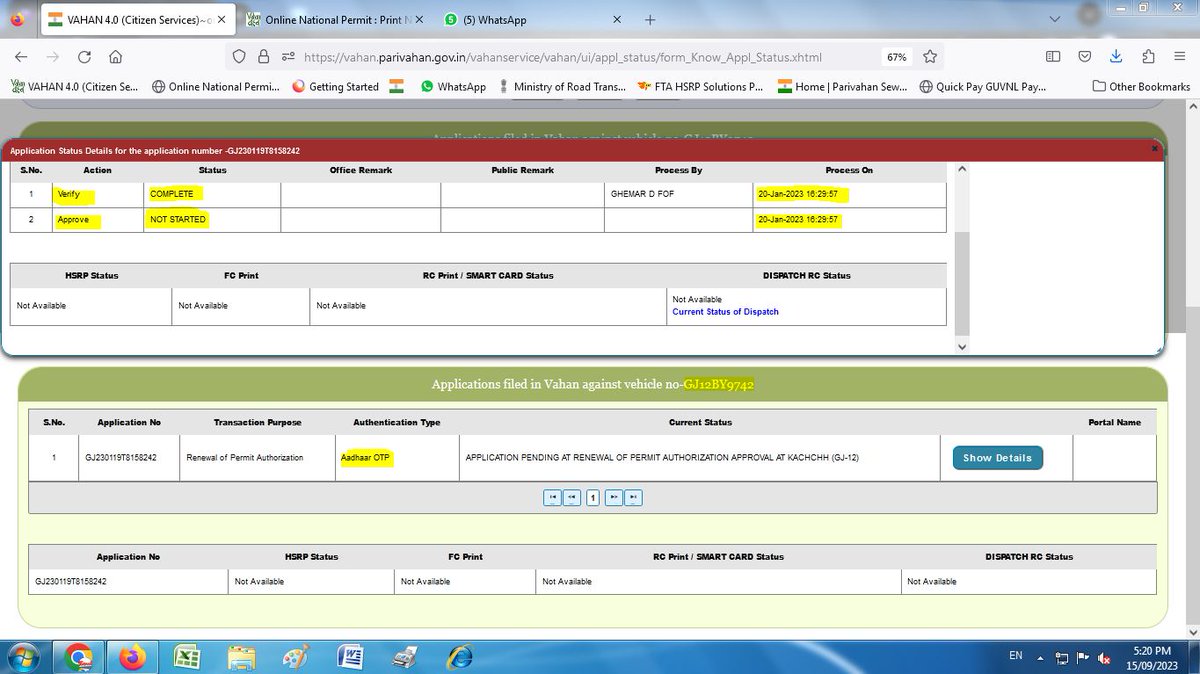This screenshot has width=1200, height=674.
Task: Open Getting Started bookmark
Action: pos(335,87)
